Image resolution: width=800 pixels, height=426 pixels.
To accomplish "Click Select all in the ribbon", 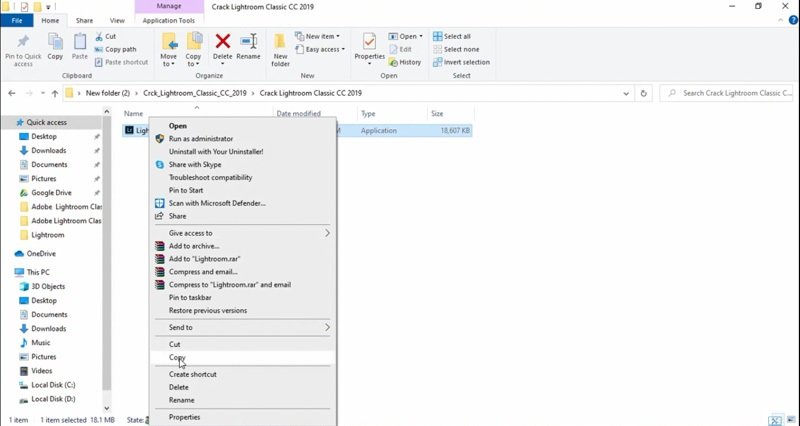I will click(452, 36).
